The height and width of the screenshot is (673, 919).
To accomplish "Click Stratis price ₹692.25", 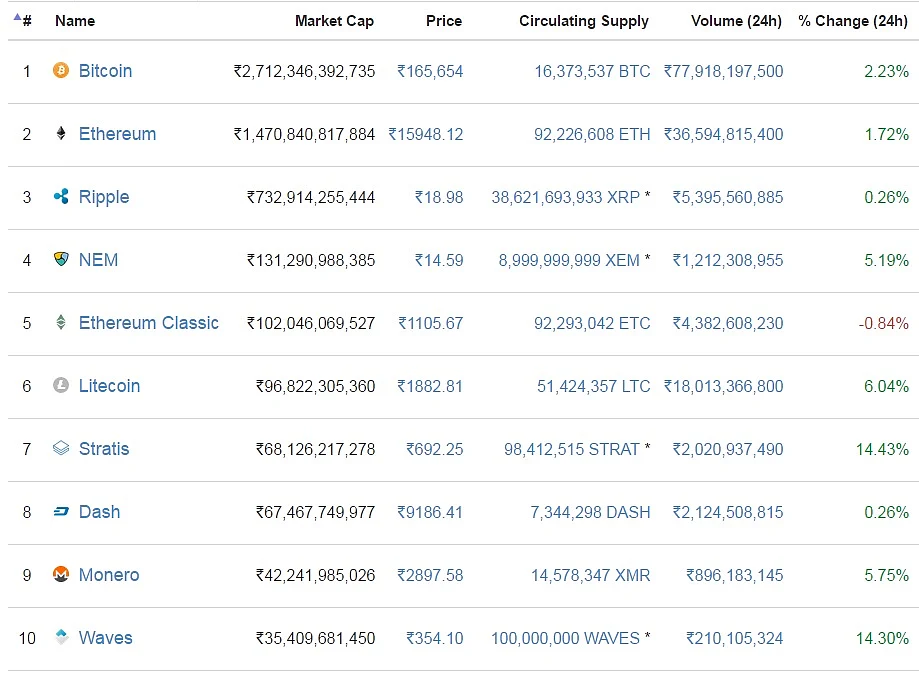I will 435,450.
